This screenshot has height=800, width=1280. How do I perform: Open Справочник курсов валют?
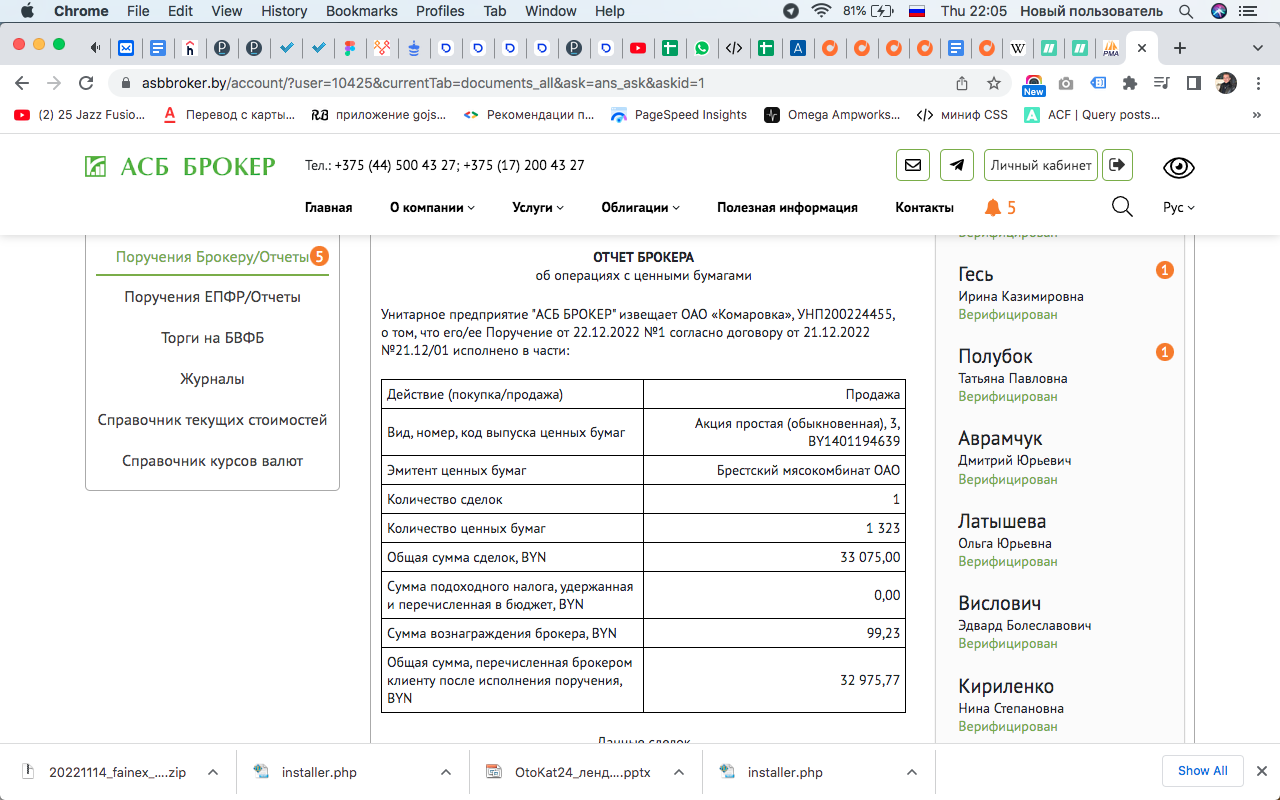[x=212, y=461]
